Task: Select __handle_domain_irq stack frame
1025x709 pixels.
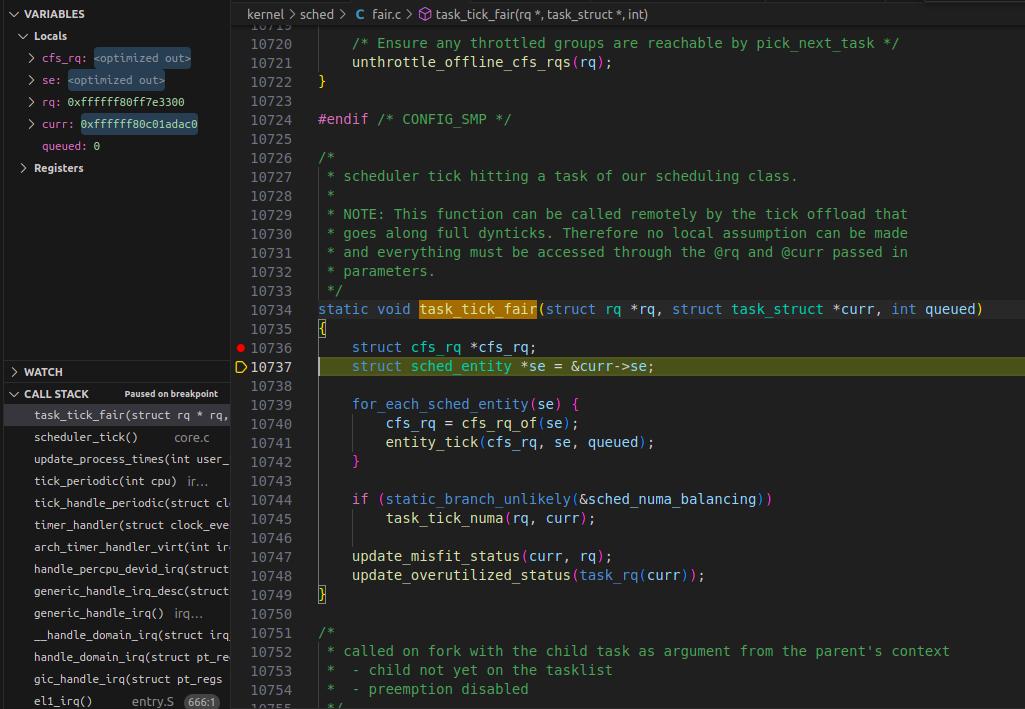Action: coord(117,635)
